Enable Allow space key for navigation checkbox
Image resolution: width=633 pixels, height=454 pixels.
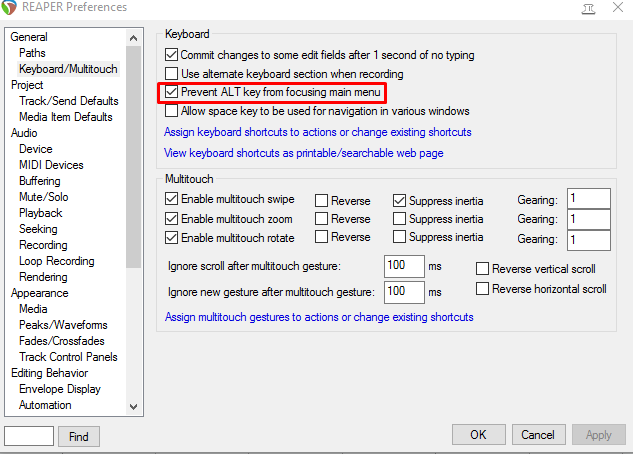(x=172, y=111)
